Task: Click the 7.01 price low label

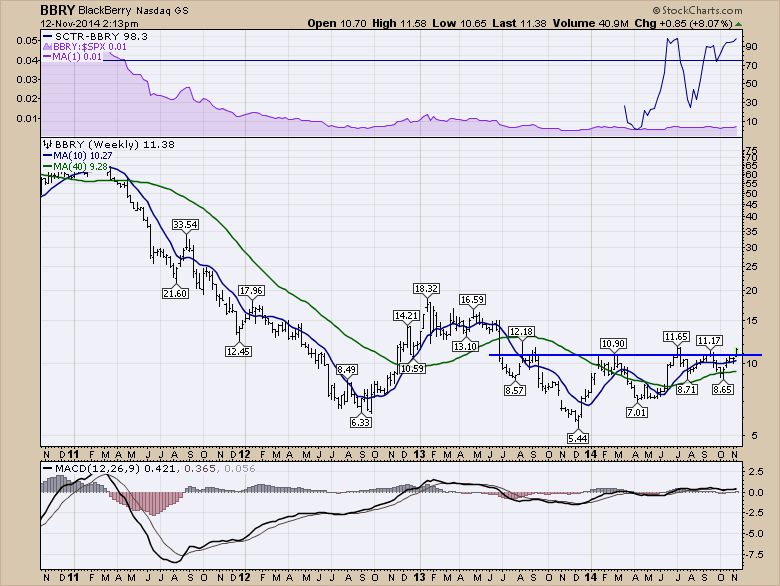Action: 637,412
